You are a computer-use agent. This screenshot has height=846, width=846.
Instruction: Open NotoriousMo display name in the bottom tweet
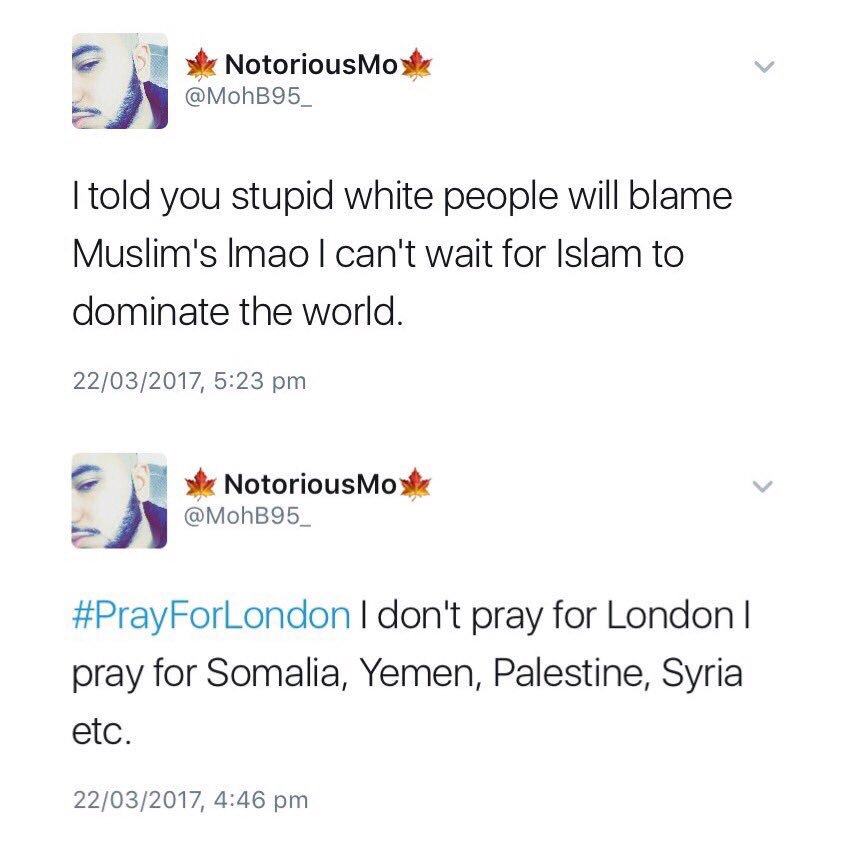310,484
